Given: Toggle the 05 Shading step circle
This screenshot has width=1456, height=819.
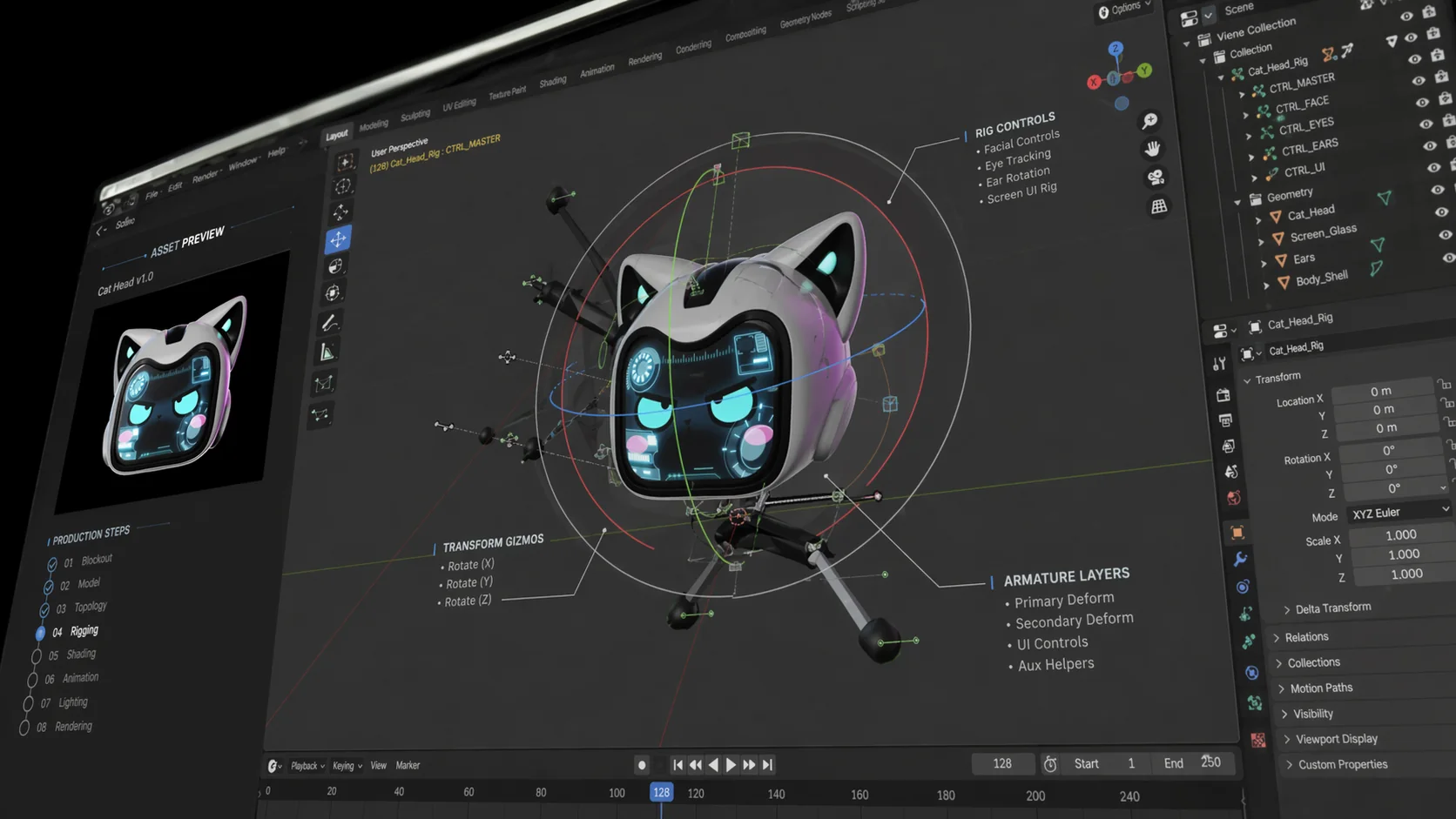Looking at the screenshot, I should pos(37,656).
